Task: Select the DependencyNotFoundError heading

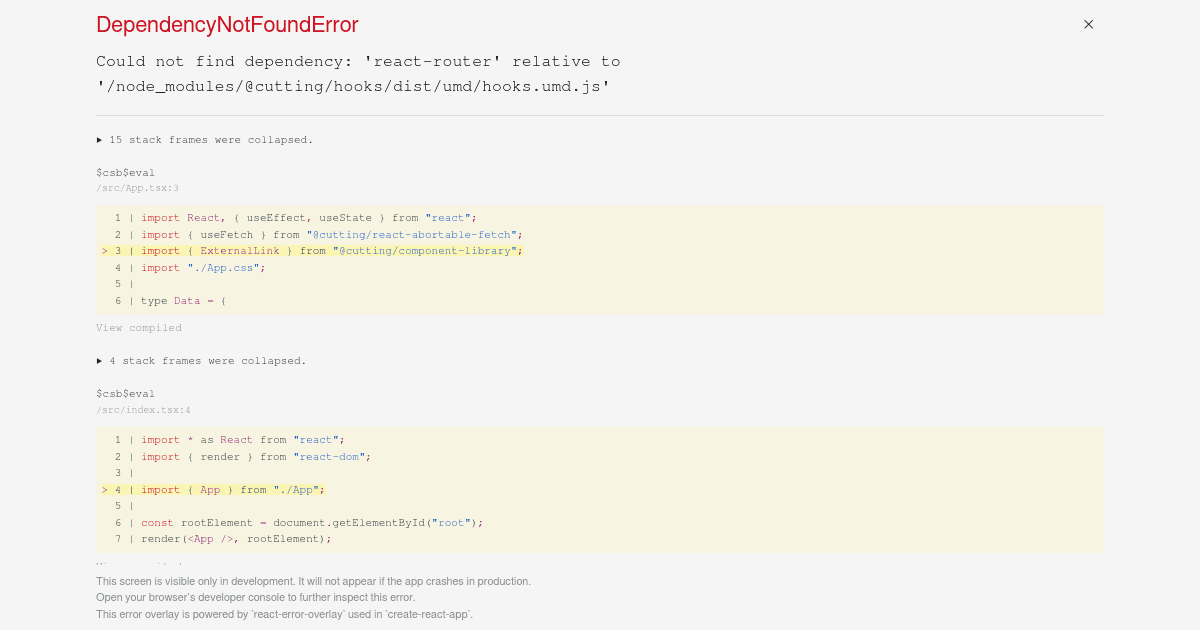Action: 227,24
